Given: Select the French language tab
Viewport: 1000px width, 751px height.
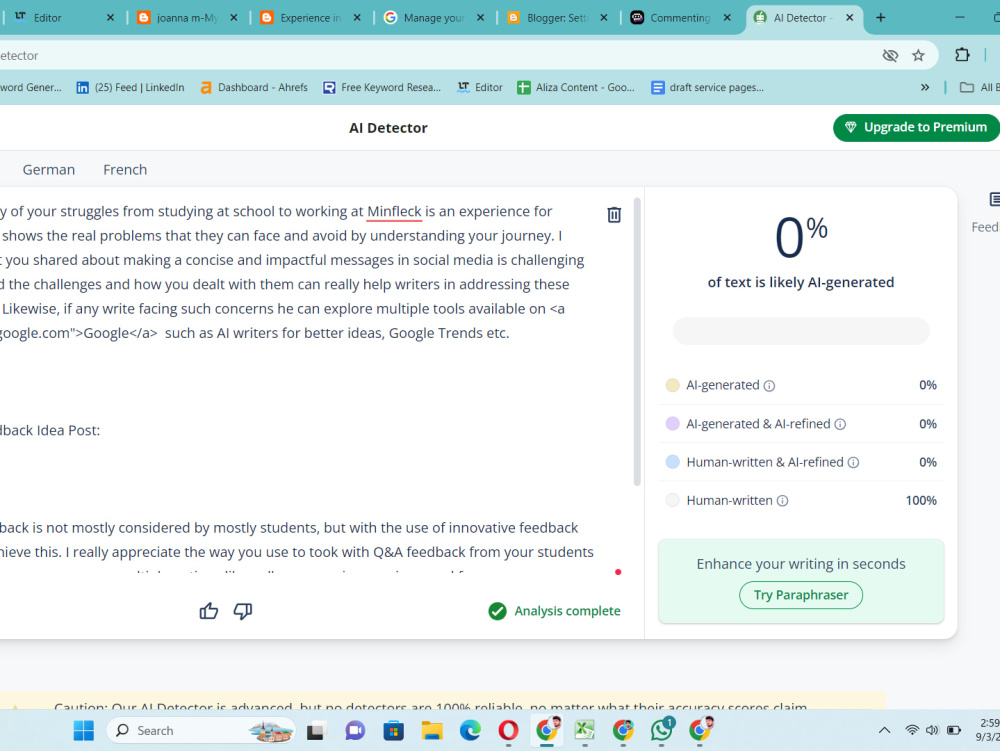Looking at the screenshot, I should click(125, 170).
